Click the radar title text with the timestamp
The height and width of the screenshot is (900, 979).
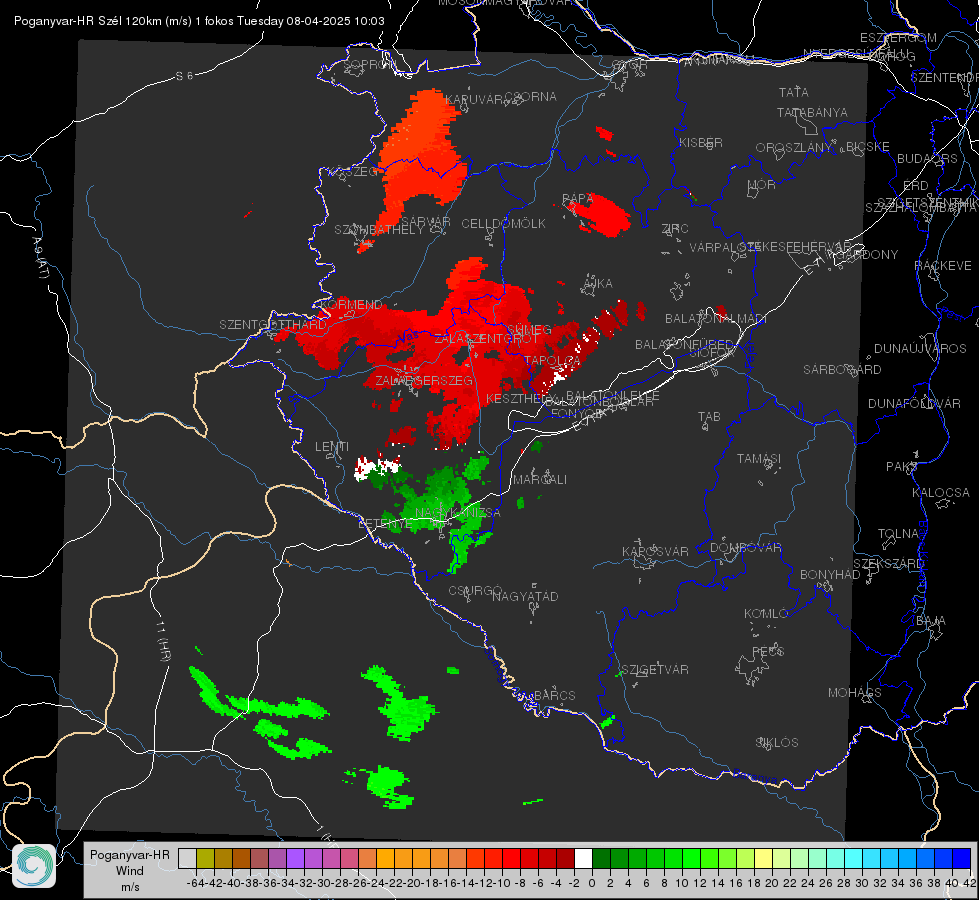(x=199, y=21)
